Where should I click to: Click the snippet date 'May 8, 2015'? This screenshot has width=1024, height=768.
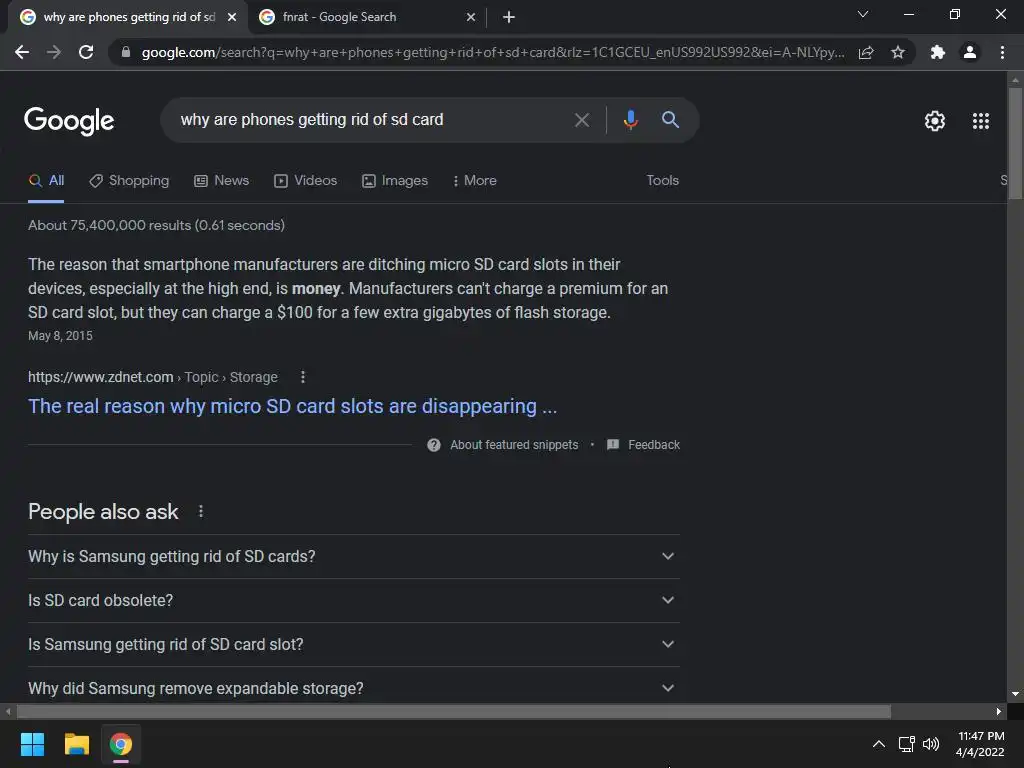[60, 336]
